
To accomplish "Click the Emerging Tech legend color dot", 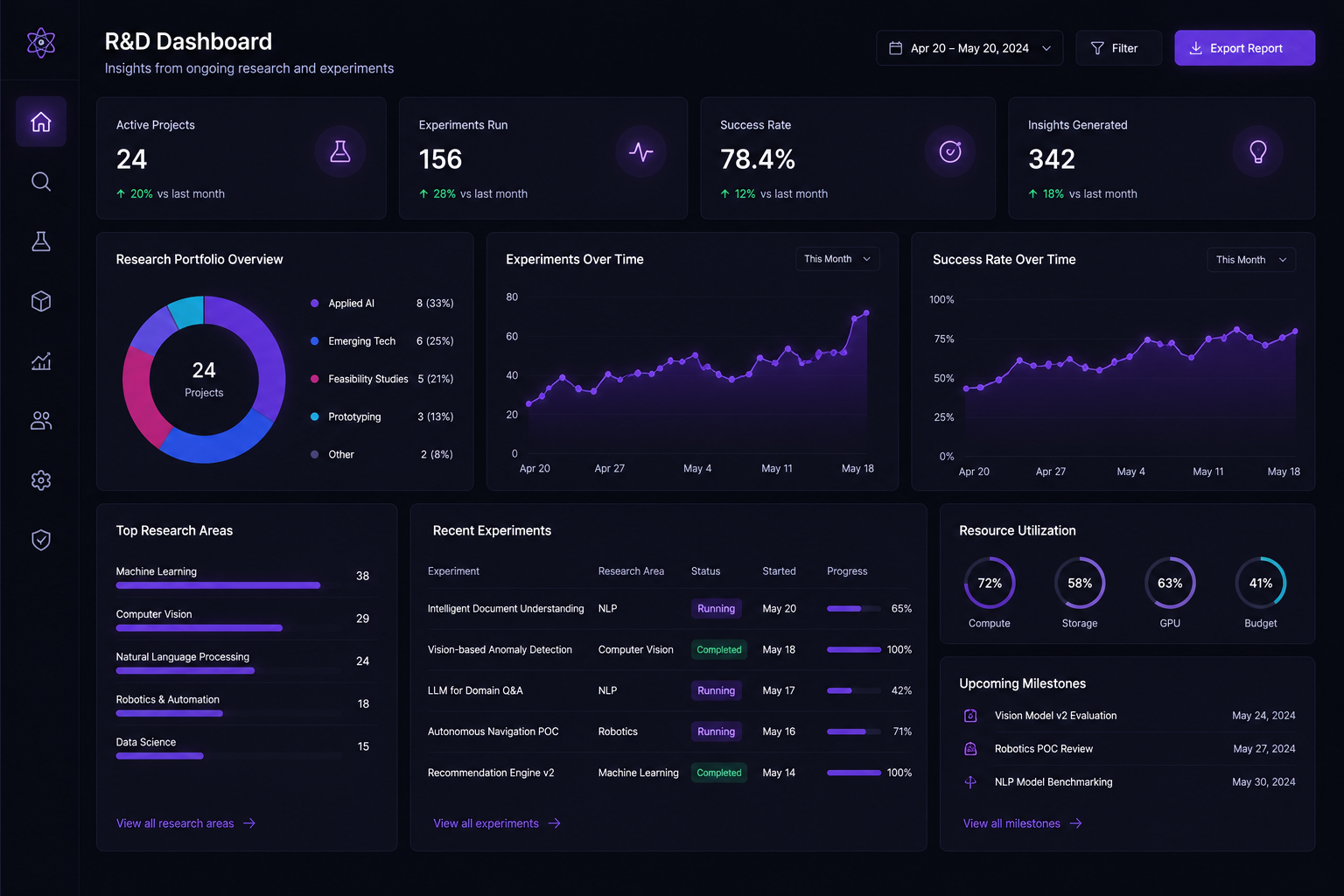I will pos(315,341).
